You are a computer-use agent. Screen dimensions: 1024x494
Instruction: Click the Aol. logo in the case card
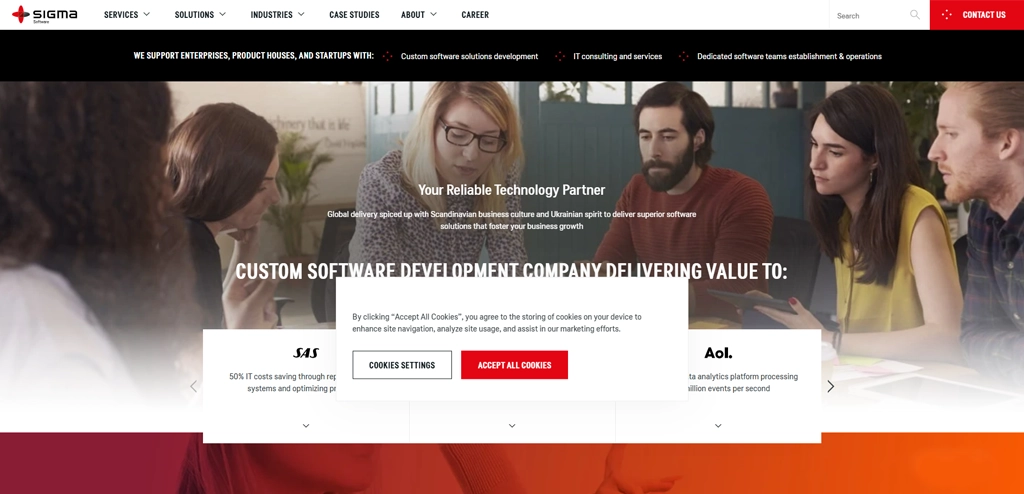tap(718, 353)
